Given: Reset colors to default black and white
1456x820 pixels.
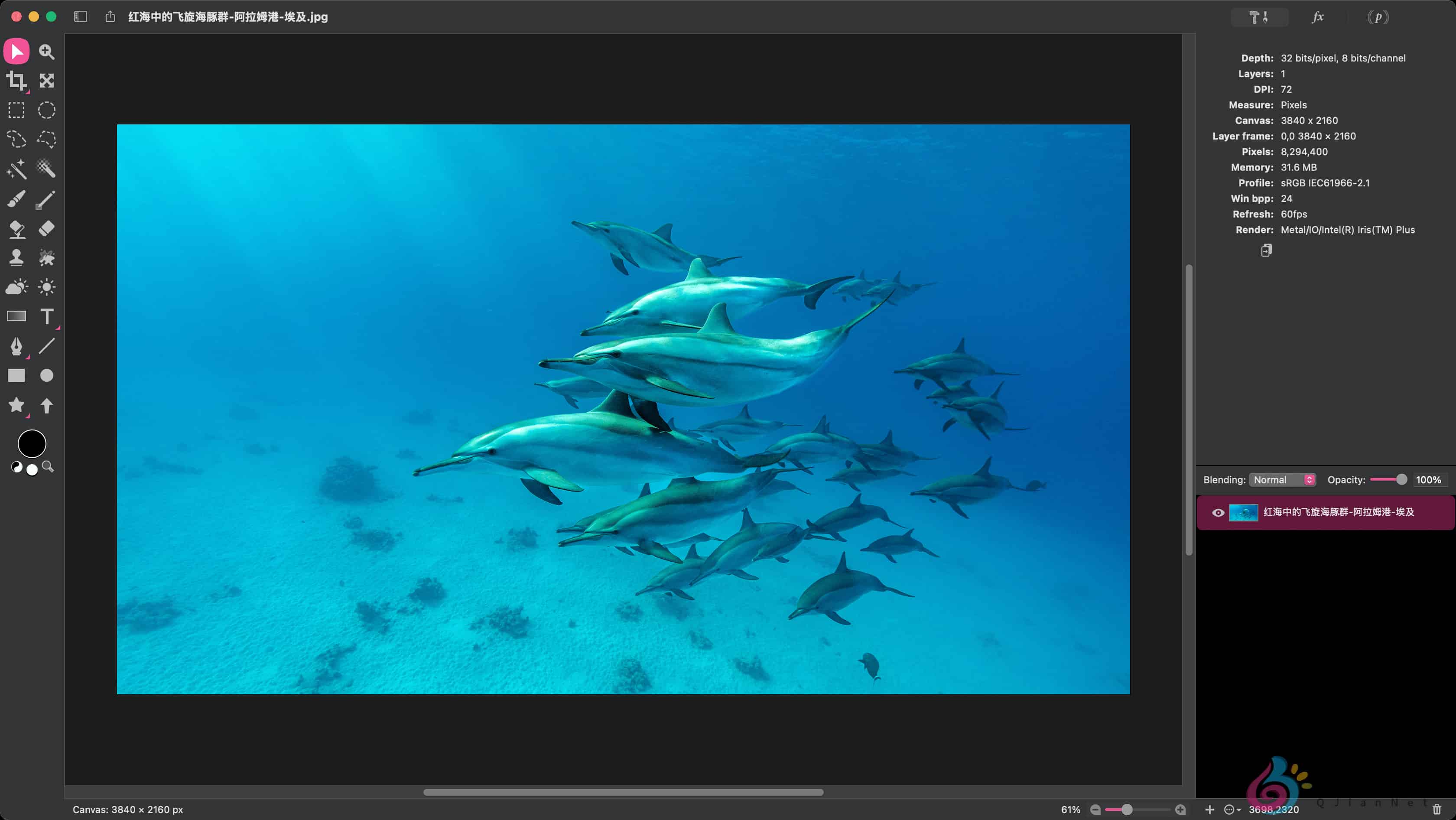Looking at the screenshot, I should pos(17,467).
